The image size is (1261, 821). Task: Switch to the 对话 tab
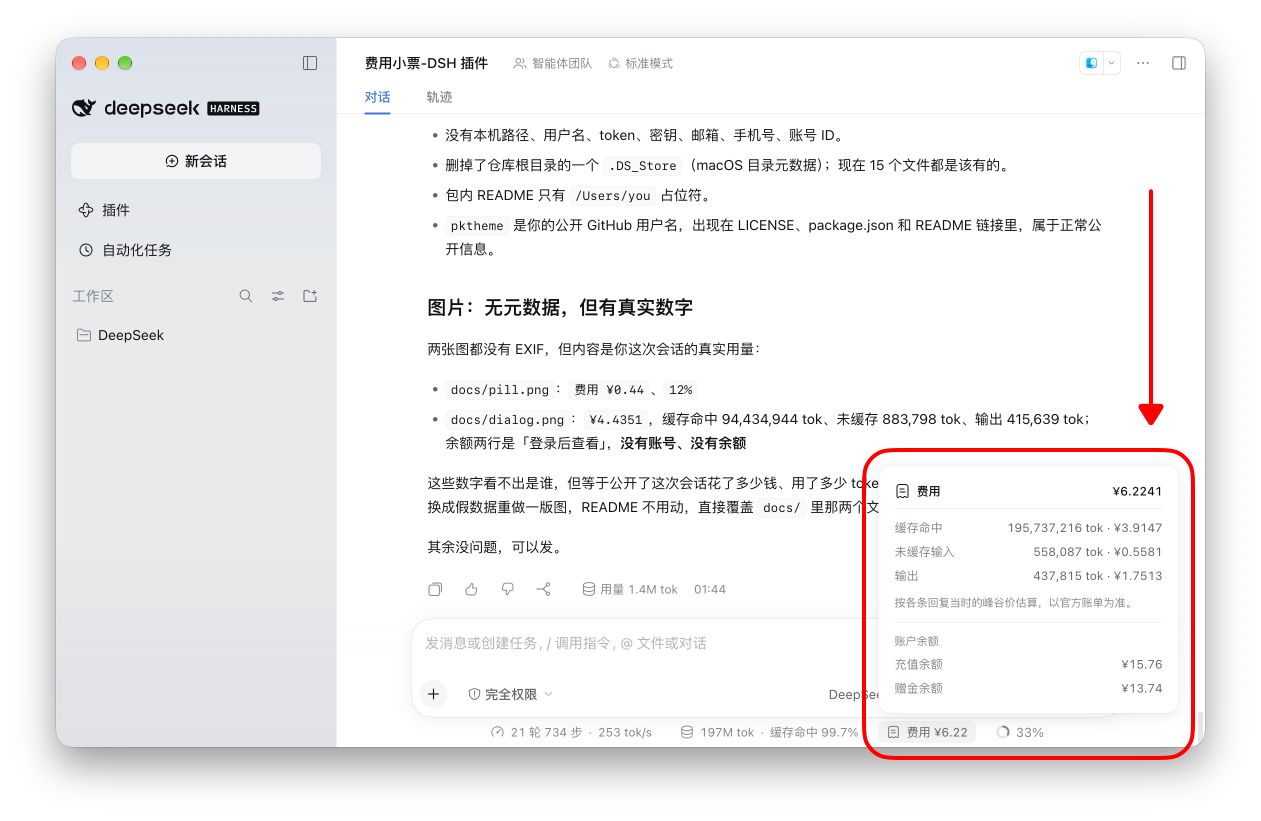tap(377, 97)
